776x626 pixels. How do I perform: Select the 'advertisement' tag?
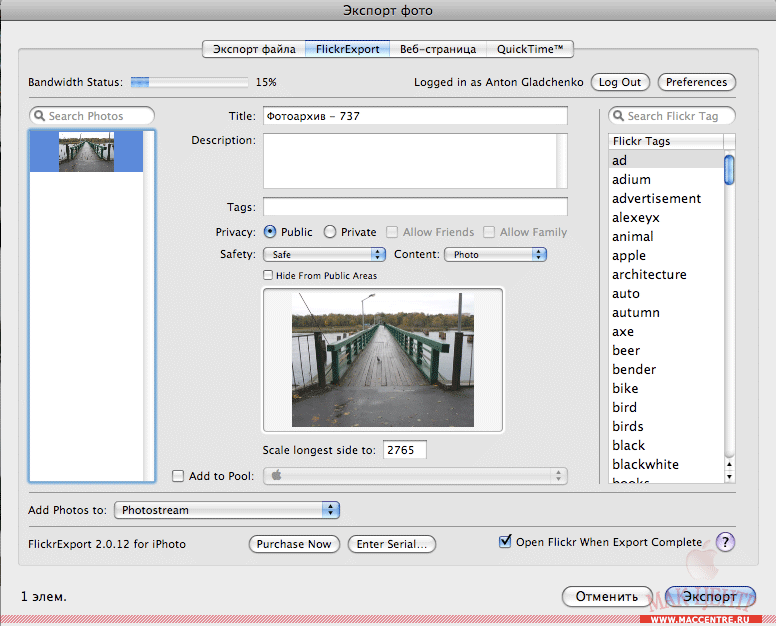point(666,198)
